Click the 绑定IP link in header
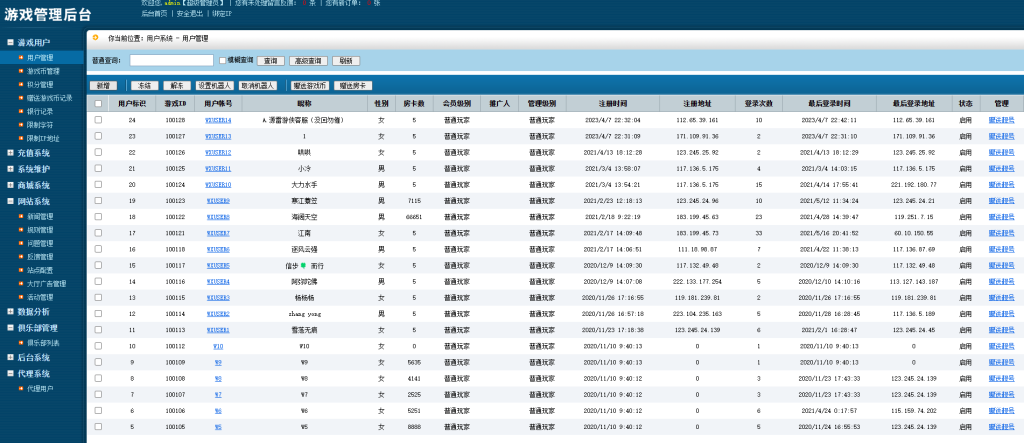The image size is (1024, 443). (x=222, y=13)
